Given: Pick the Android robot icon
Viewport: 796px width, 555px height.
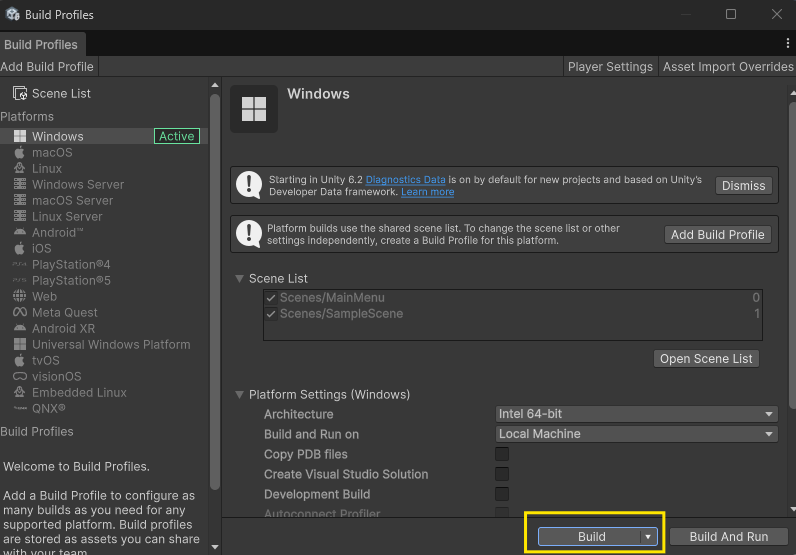Looking at the screenshot, I should pos(20,232).
